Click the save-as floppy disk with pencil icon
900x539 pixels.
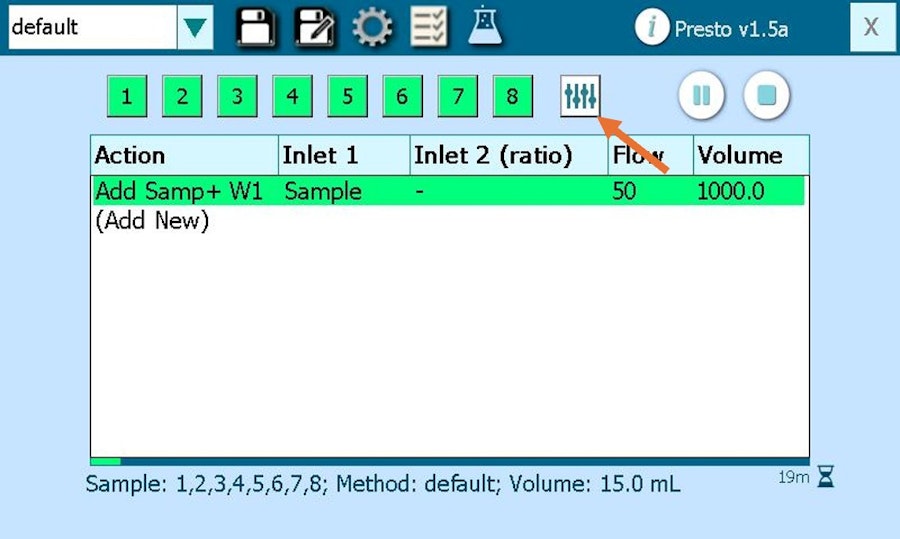tap(314, 26)
